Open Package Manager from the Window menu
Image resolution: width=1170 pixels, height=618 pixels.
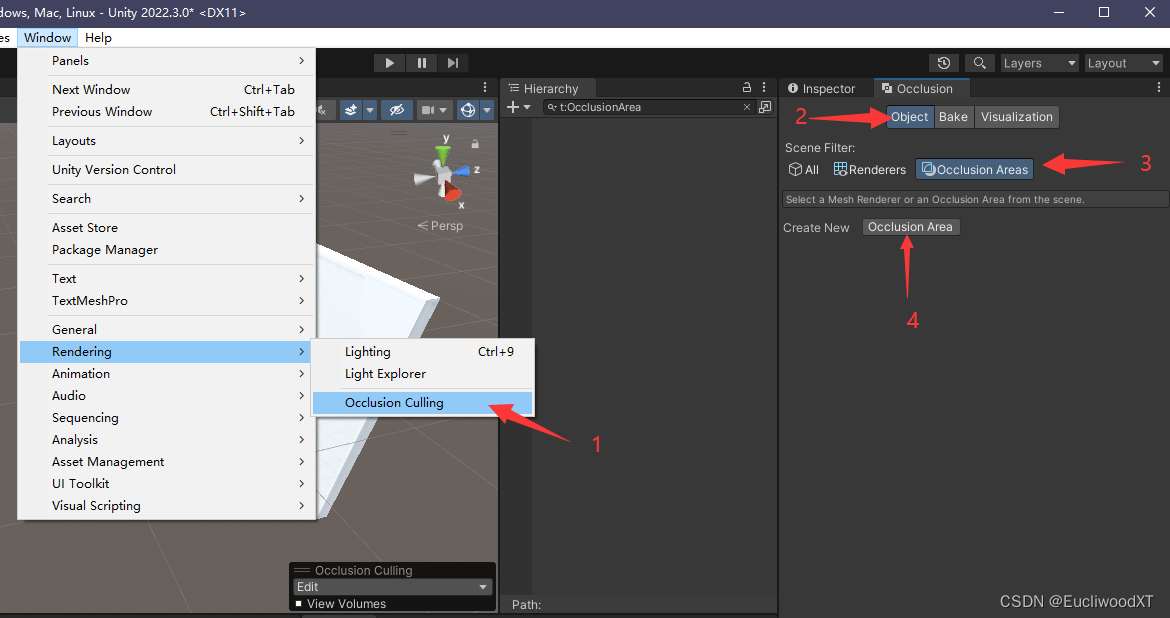[x=168, y=250]
